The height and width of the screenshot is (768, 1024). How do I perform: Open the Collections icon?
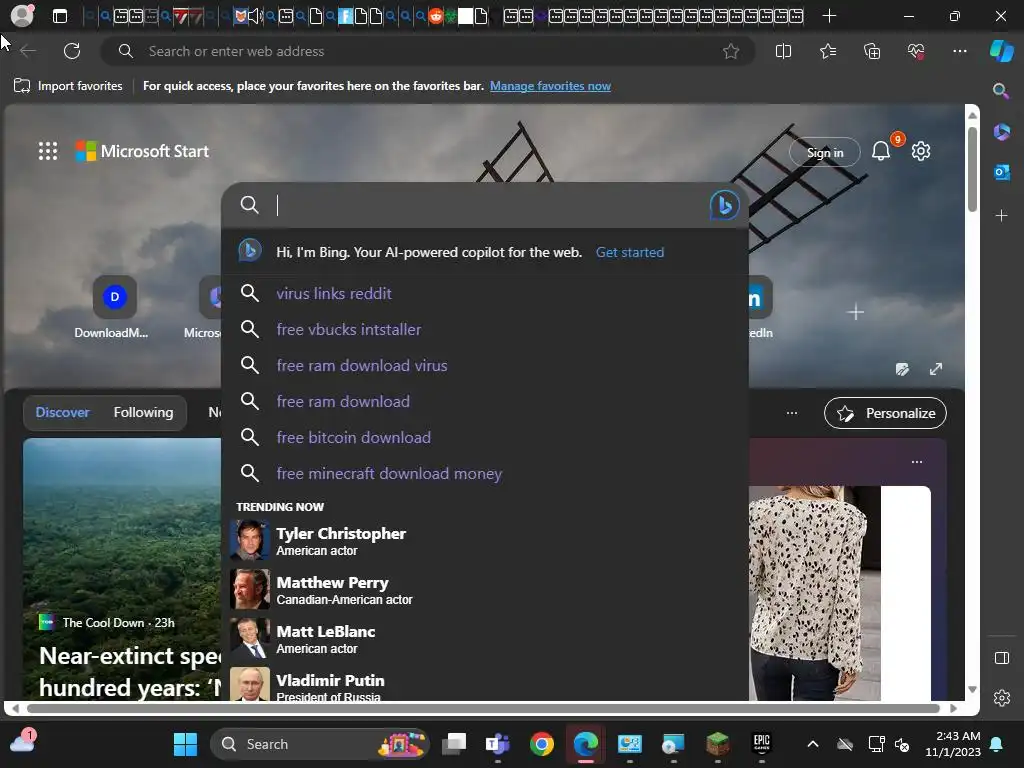pos(872,51)
